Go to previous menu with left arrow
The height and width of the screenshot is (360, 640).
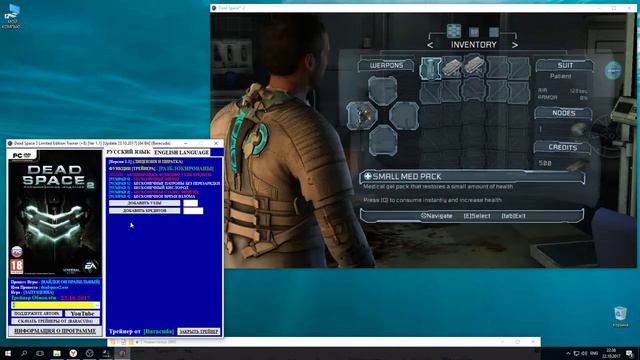430,45
